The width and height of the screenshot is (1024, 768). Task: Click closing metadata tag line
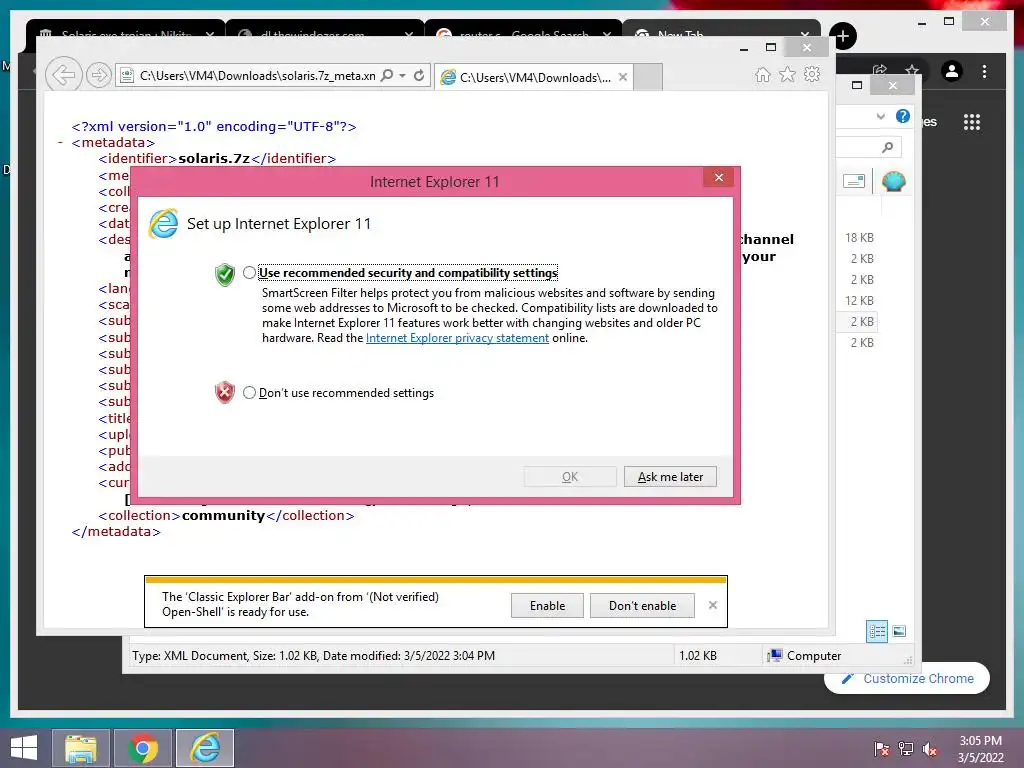(116, 532)
